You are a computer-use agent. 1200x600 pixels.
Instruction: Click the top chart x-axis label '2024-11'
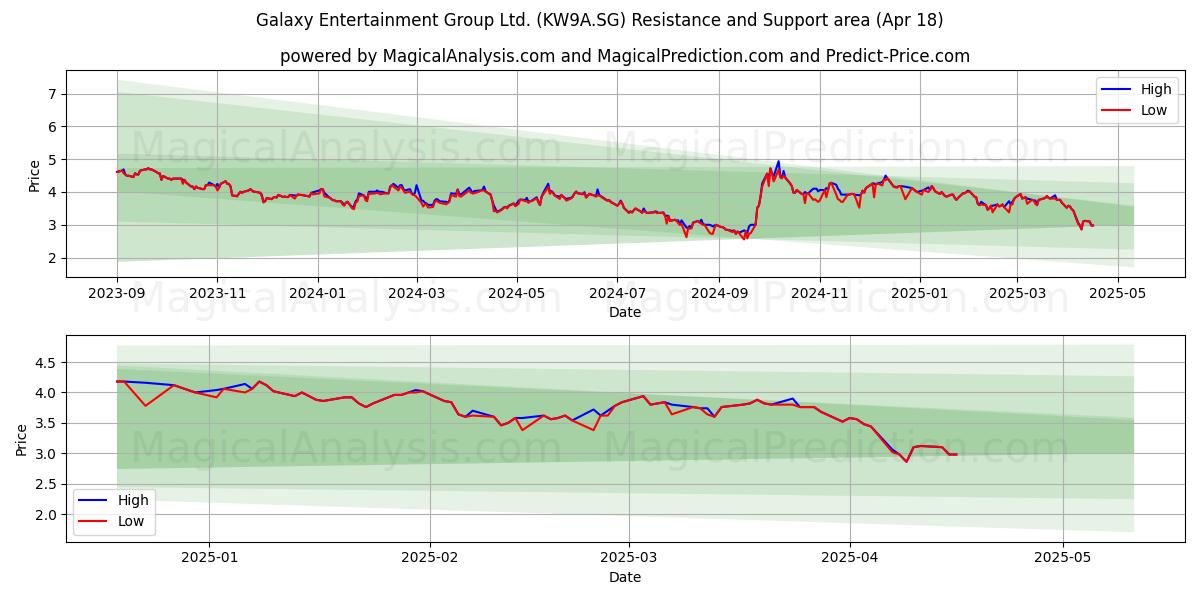tap(819, 294)
